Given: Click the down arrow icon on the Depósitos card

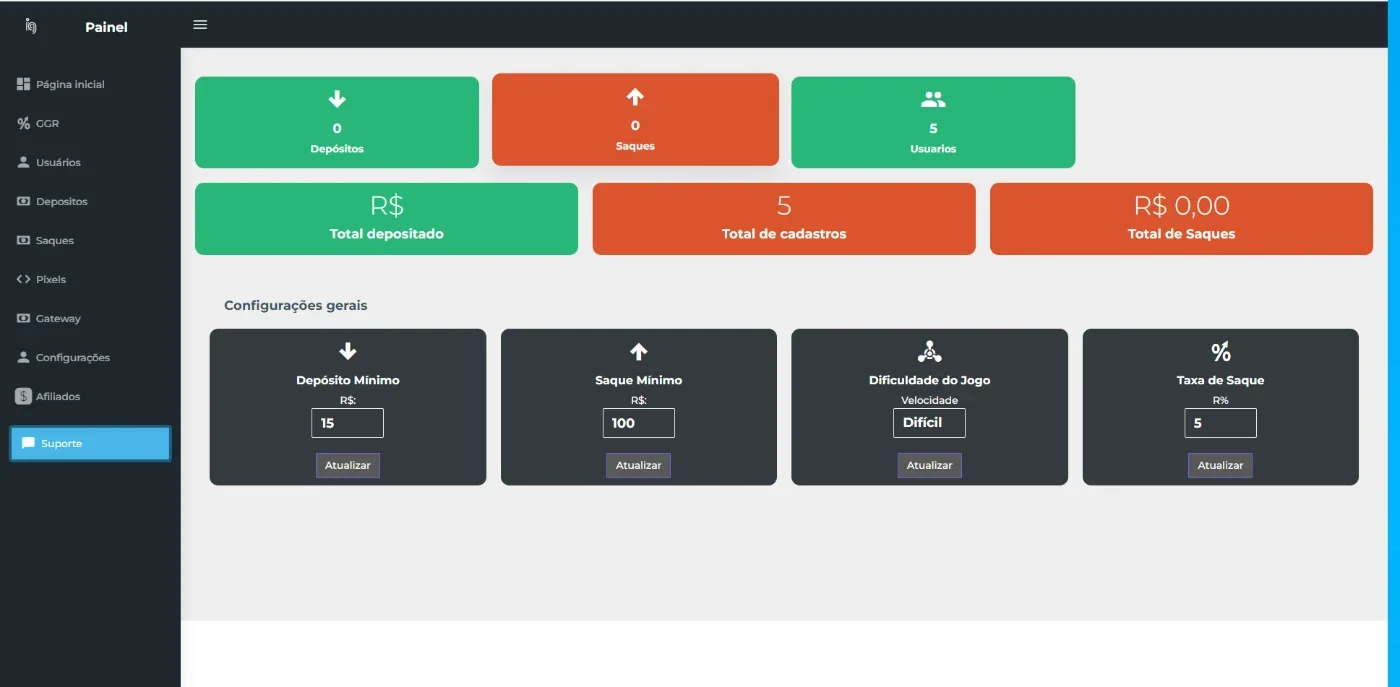Looking at the screenshot, I should pyautogui.click(x=337, y=99).
